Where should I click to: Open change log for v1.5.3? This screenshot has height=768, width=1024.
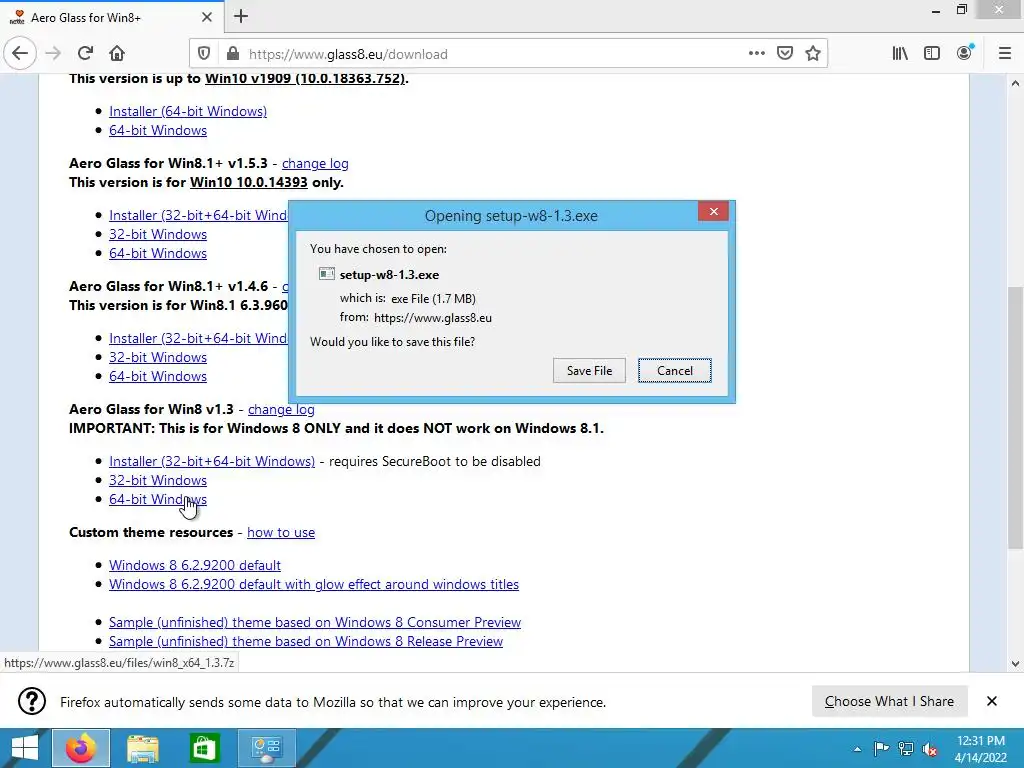point(315,163)
